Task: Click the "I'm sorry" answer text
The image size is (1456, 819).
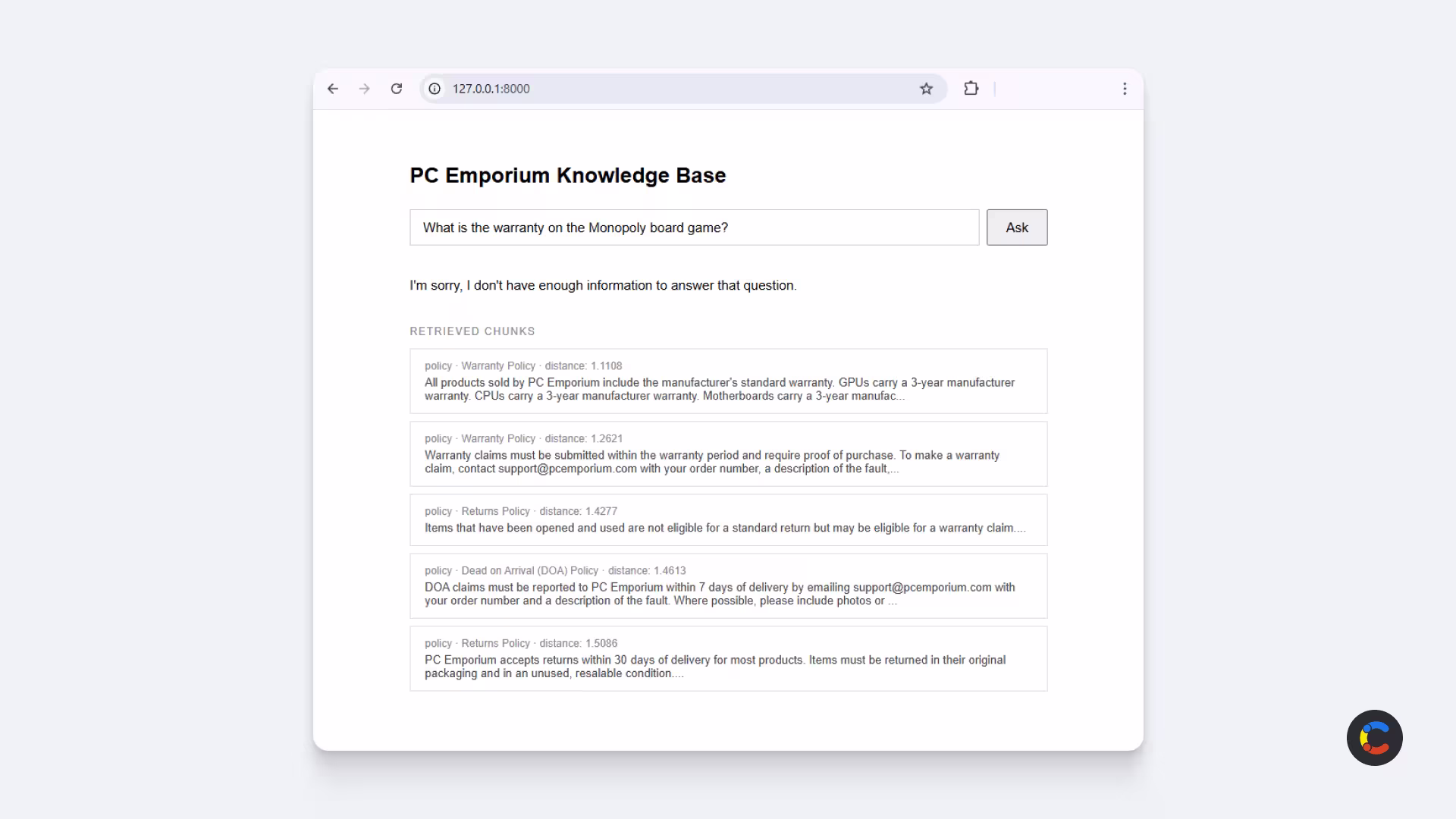Action: click(604, 286)
